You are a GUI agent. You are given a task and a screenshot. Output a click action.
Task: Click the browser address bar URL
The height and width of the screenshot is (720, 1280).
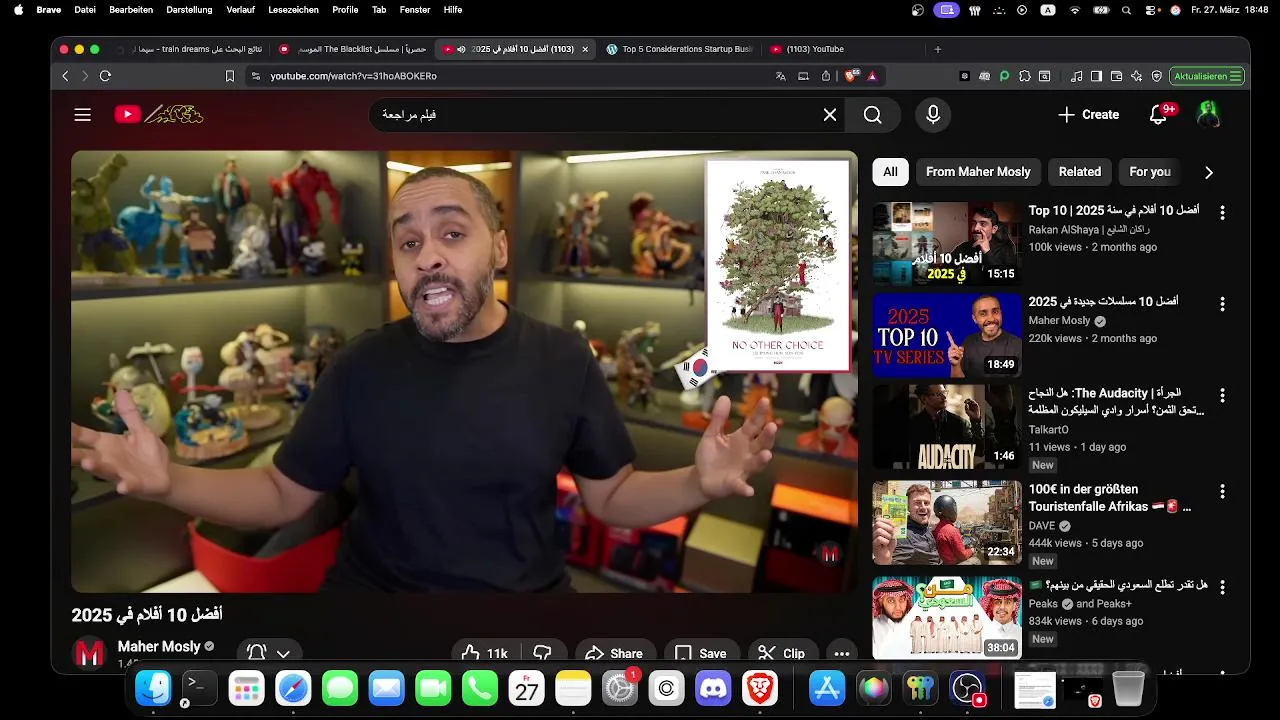pyautogui.click(x=353, y=76)
